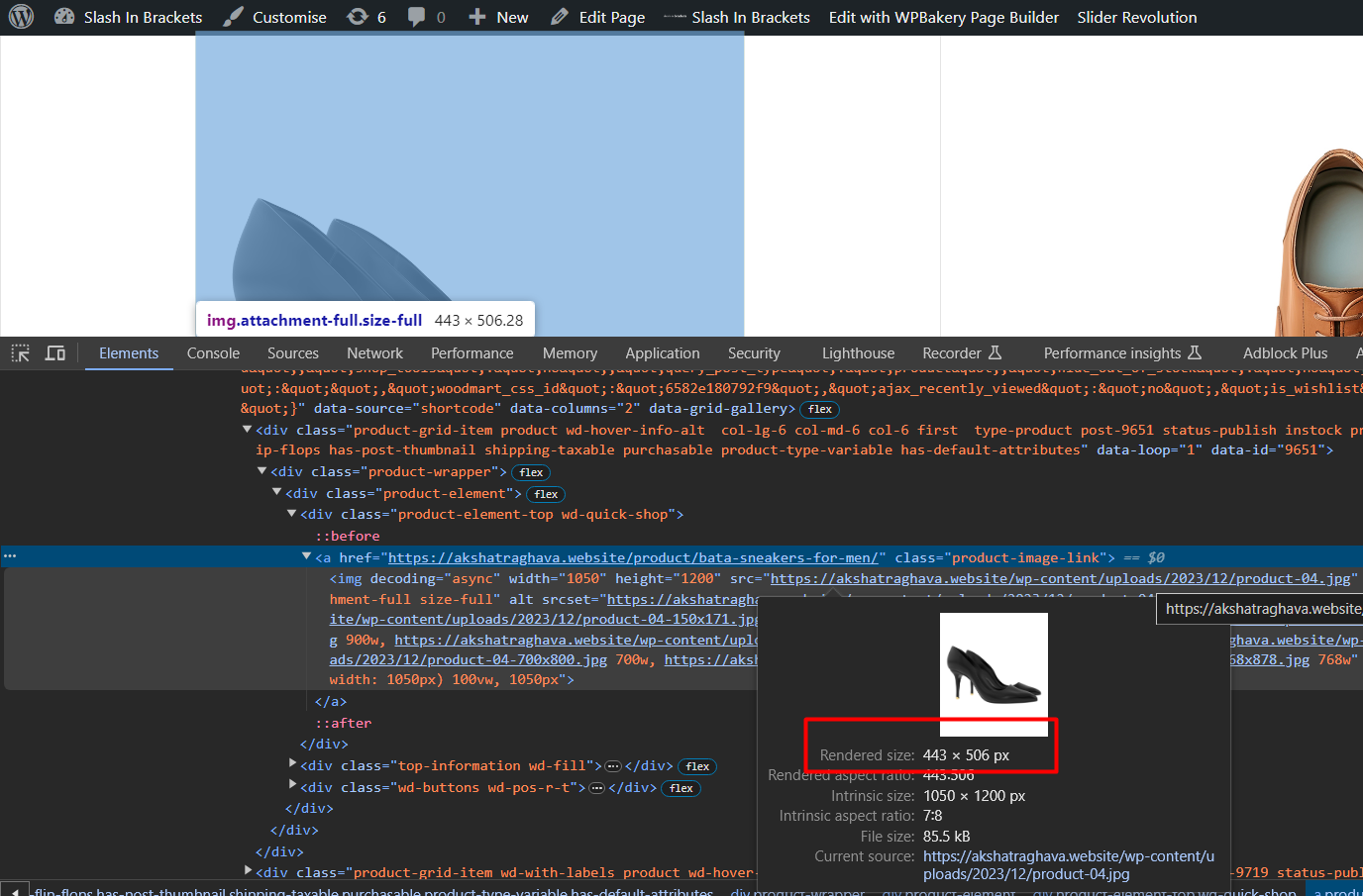Switch to the Lighthouse tab
Image resolution: width=1363 pixels, height=896 pixels.
(x=858, y=353)
